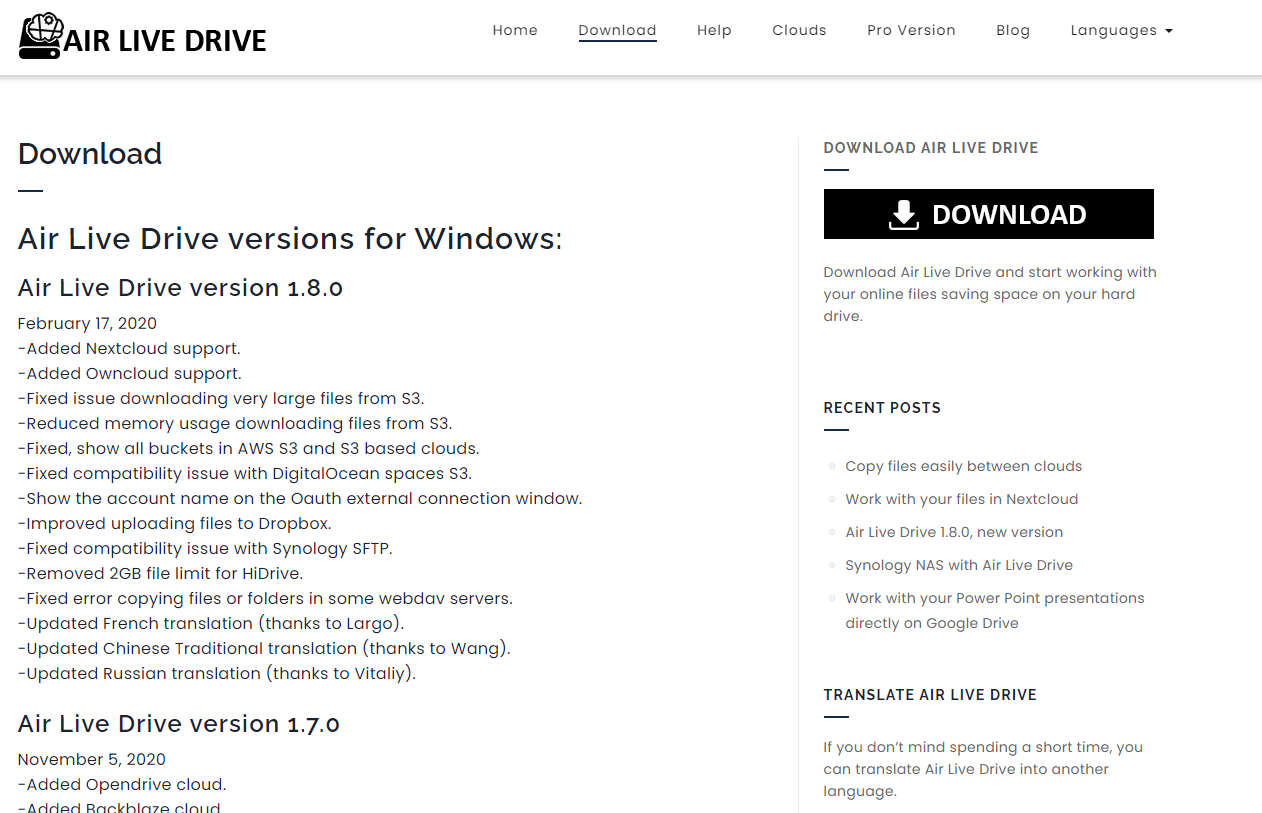Select the Download nav item
Screen dimensions: 1262x813
pos(617,30)
